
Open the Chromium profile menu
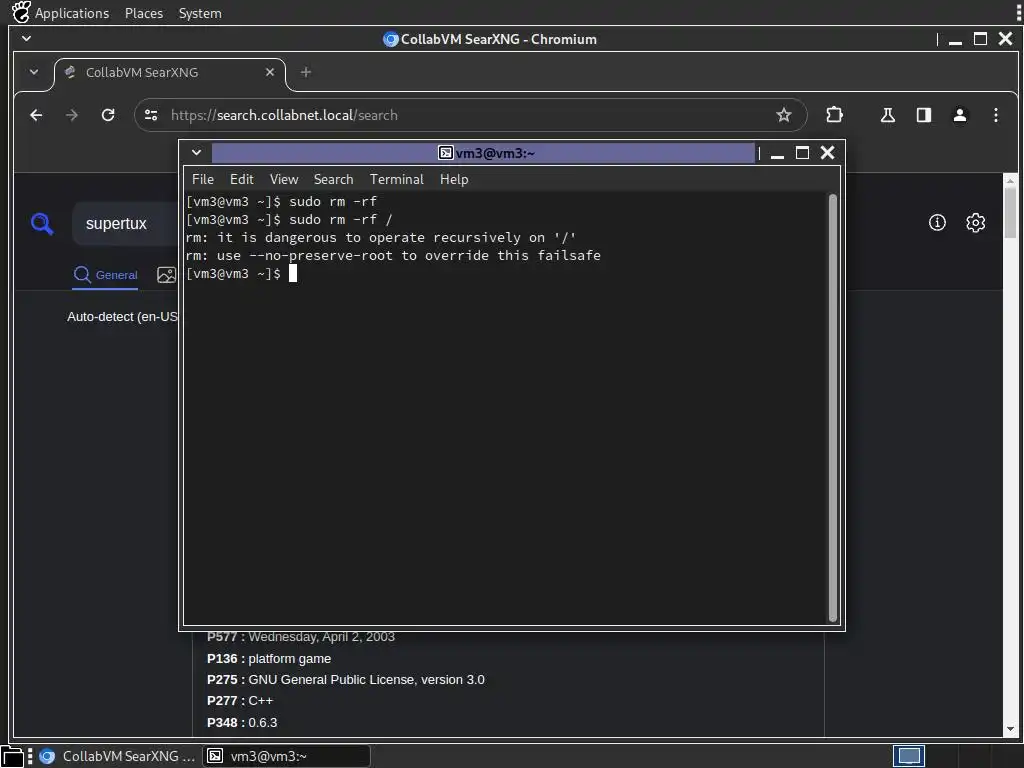pos(959,115)
